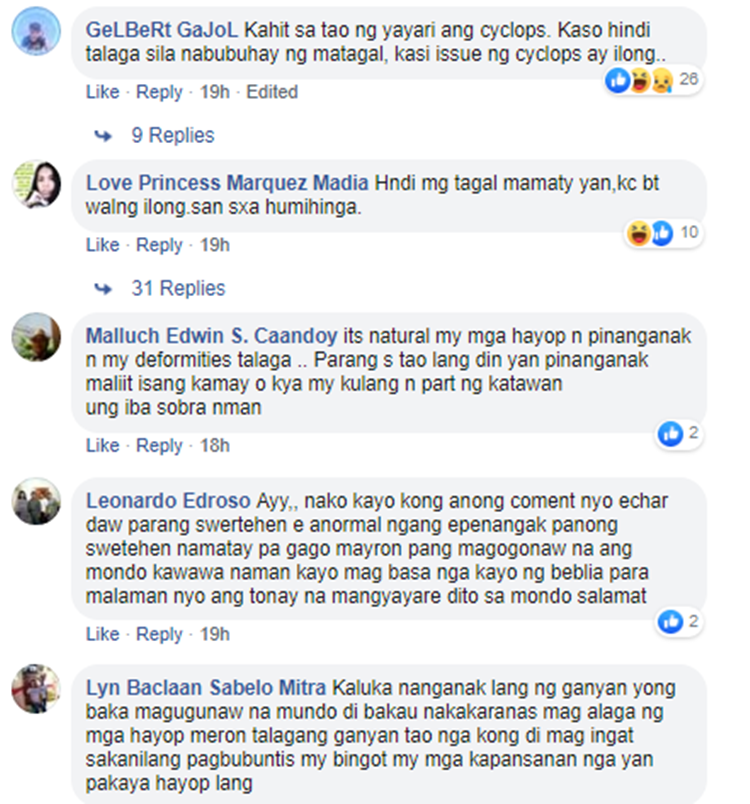Open Leonardo Edroso's profile photo
This screenshot has height=804, width=750.
click(36, 501)
